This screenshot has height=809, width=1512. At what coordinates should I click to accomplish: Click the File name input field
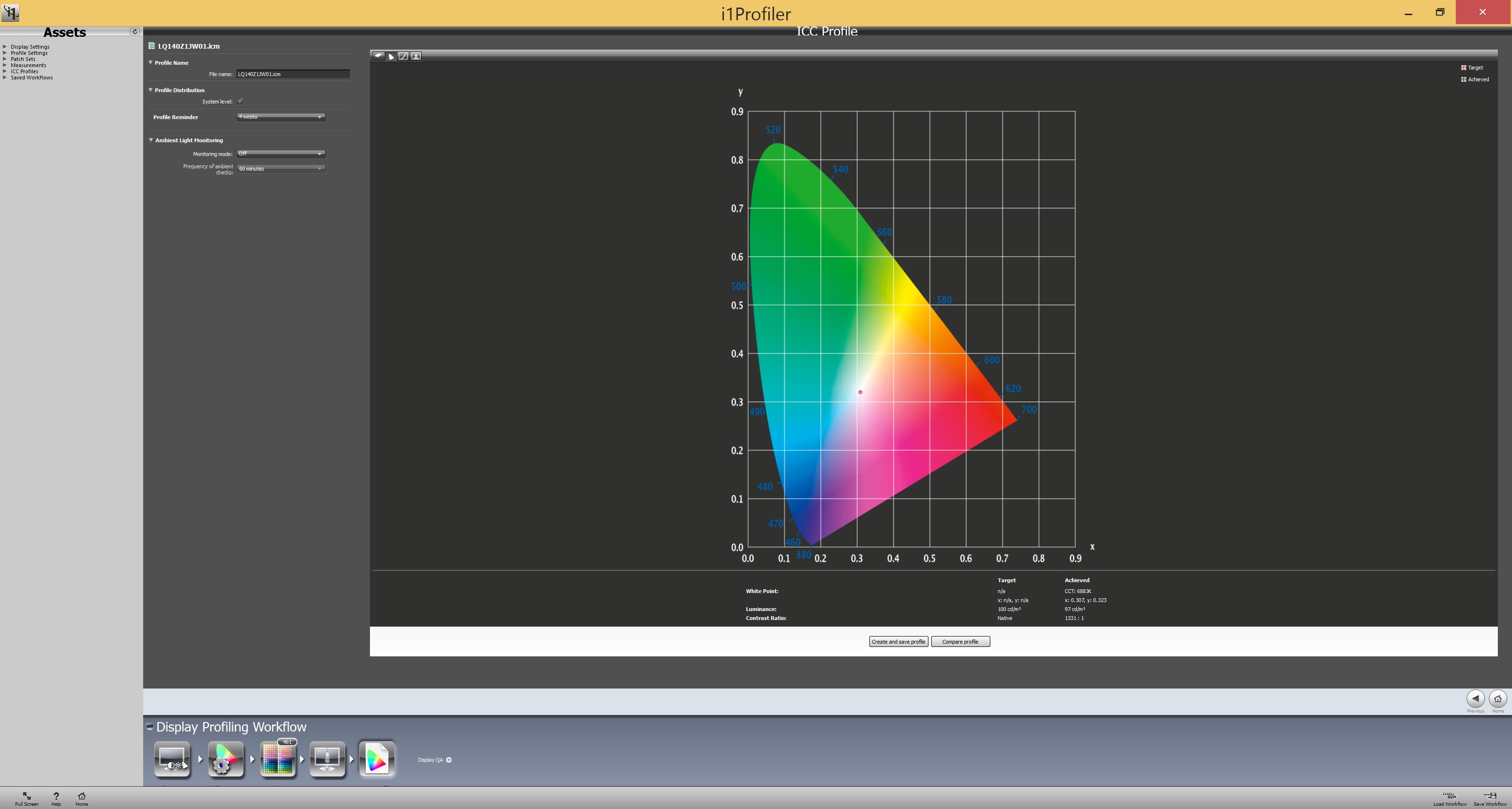coord(293,74)
